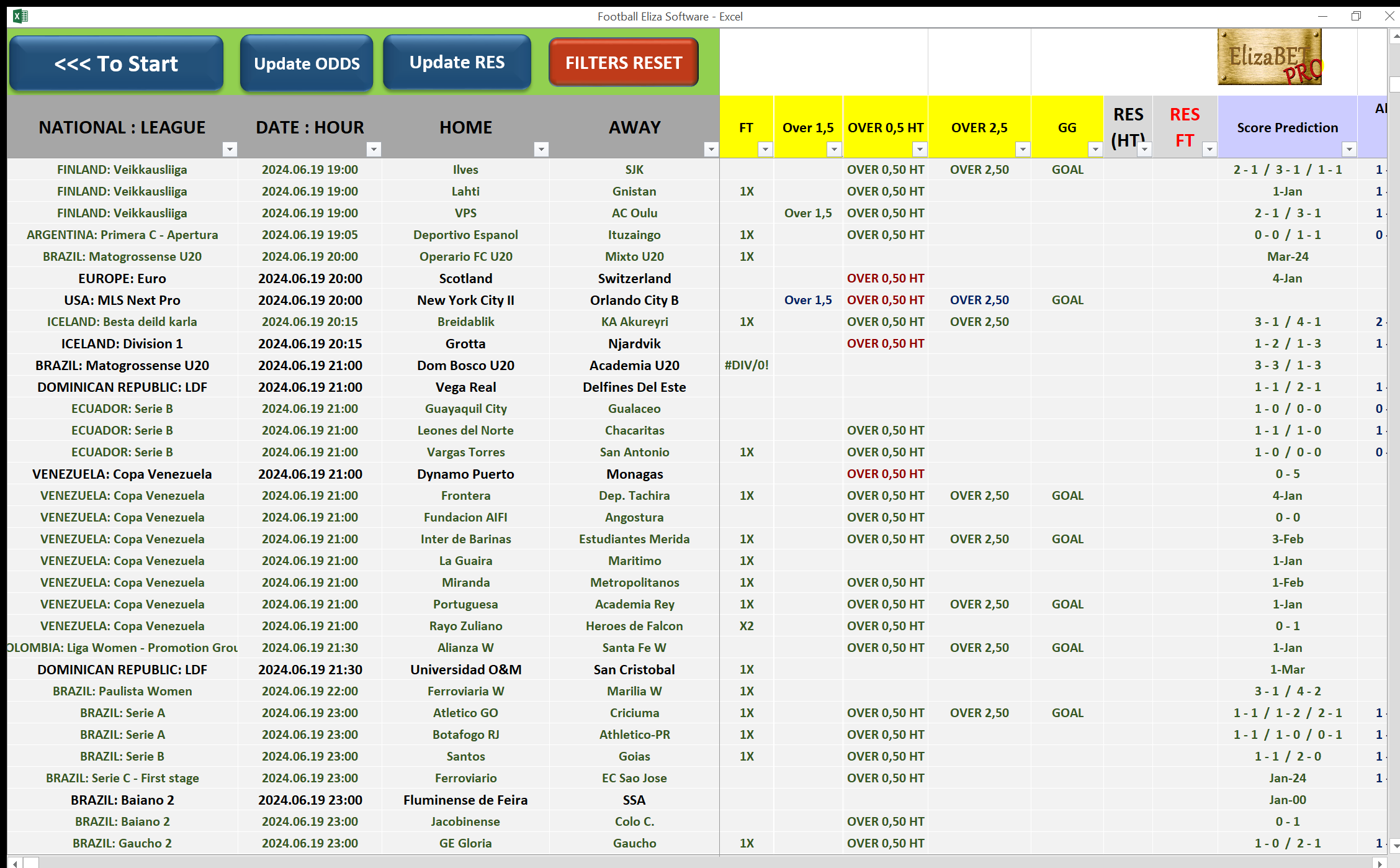
Task: Open the Score Prediction filter dropdown
Action: pyautogui.click(x=1350, y=149)
